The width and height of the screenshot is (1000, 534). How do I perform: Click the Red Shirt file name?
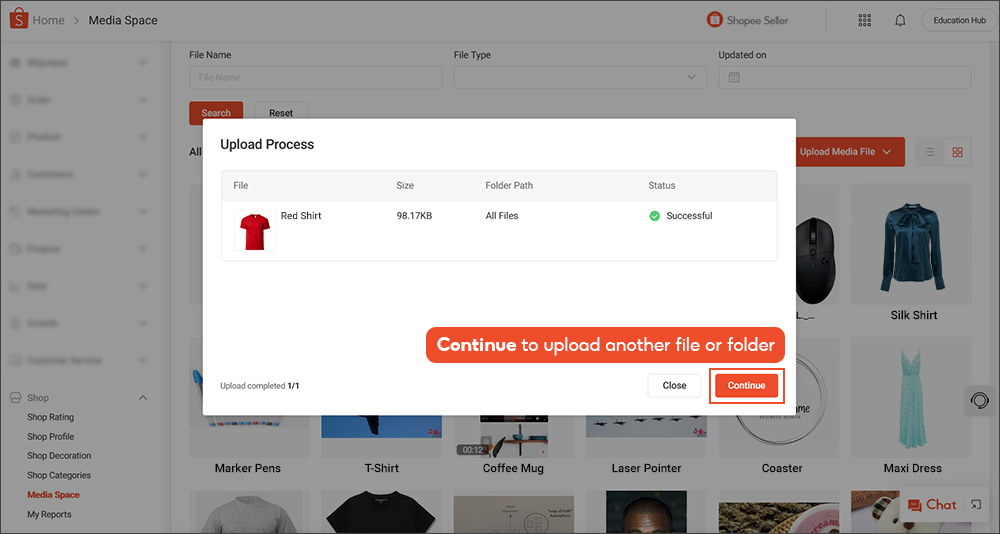tap(301, 216)
